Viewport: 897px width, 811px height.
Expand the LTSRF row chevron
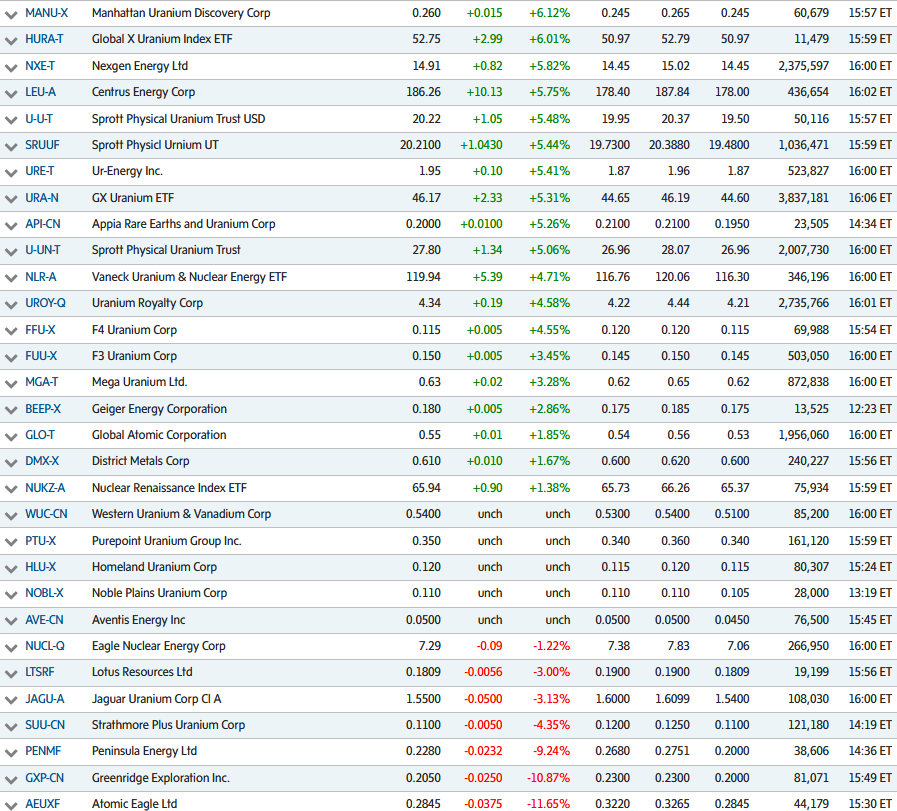pos(11,673)
